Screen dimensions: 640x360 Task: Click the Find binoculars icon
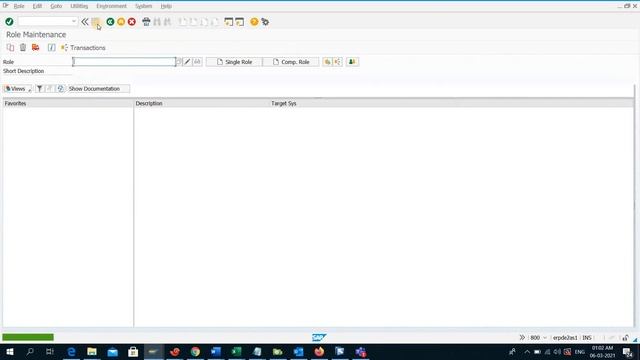(157, 22)
